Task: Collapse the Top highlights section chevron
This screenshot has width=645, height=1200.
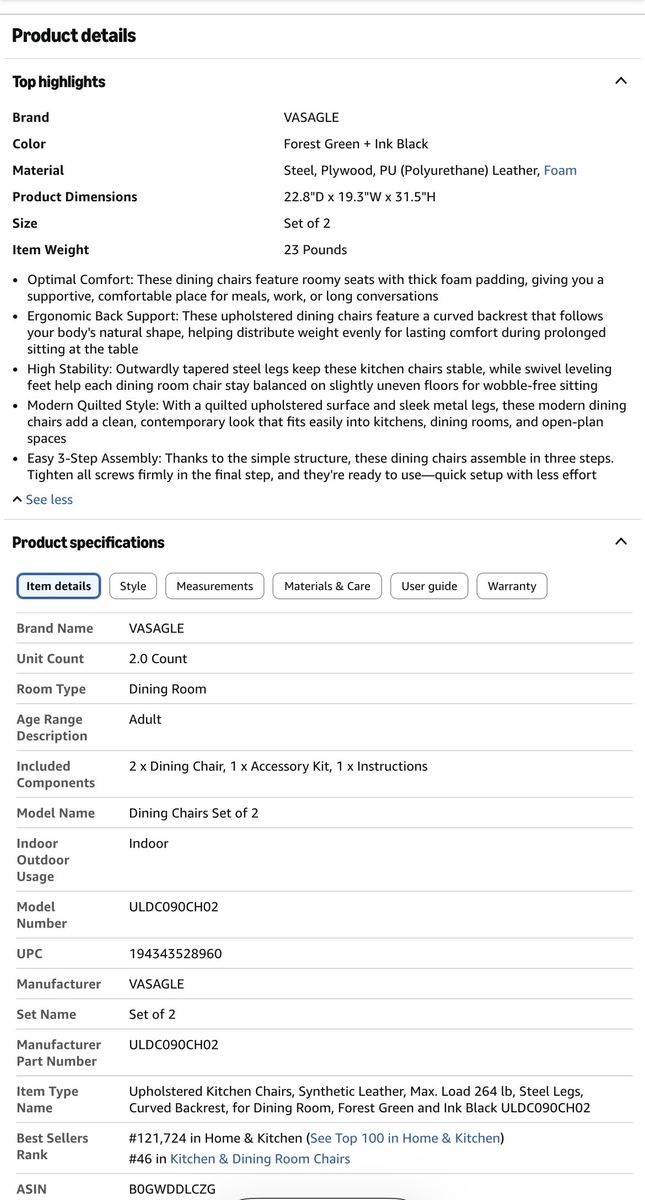Action: (620, 81)
